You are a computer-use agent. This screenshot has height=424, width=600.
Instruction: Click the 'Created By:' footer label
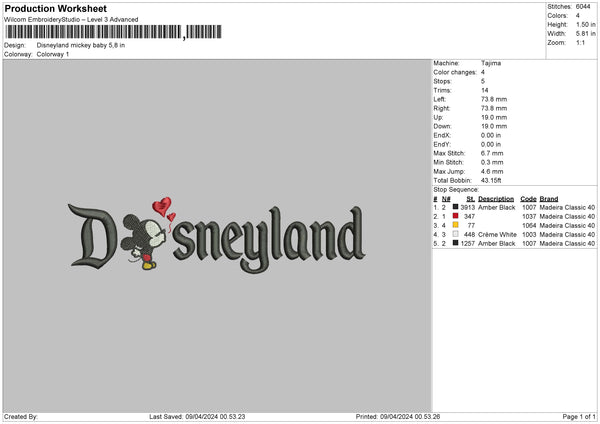pyautogui.click(x=21, y=416)
